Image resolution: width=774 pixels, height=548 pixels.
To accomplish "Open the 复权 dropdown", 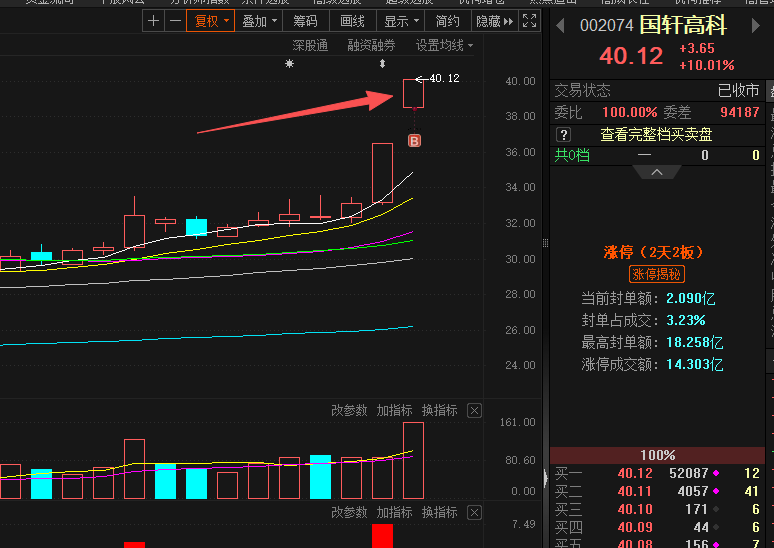I will [x=211, y=21].
